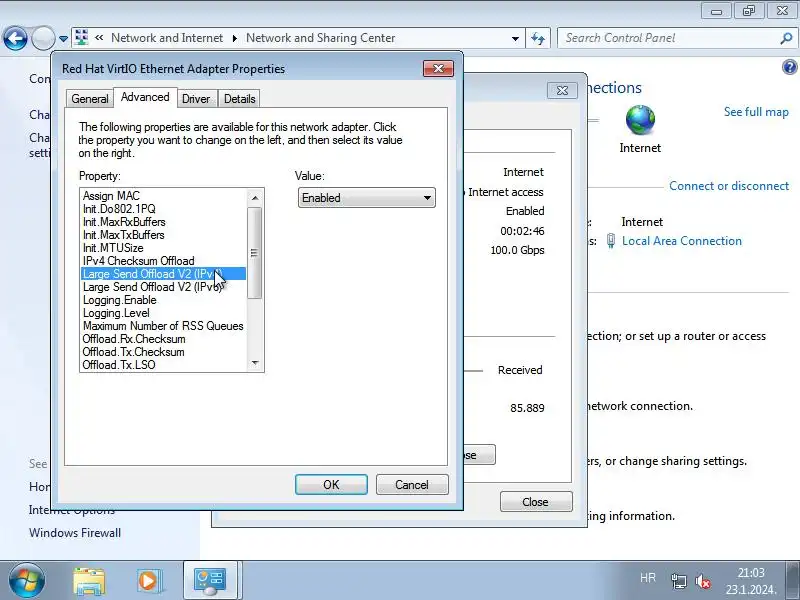This screenshot has height=600, width=800.
Task: Click the Refresh button in the address bar
Action: tap(538, 38)
